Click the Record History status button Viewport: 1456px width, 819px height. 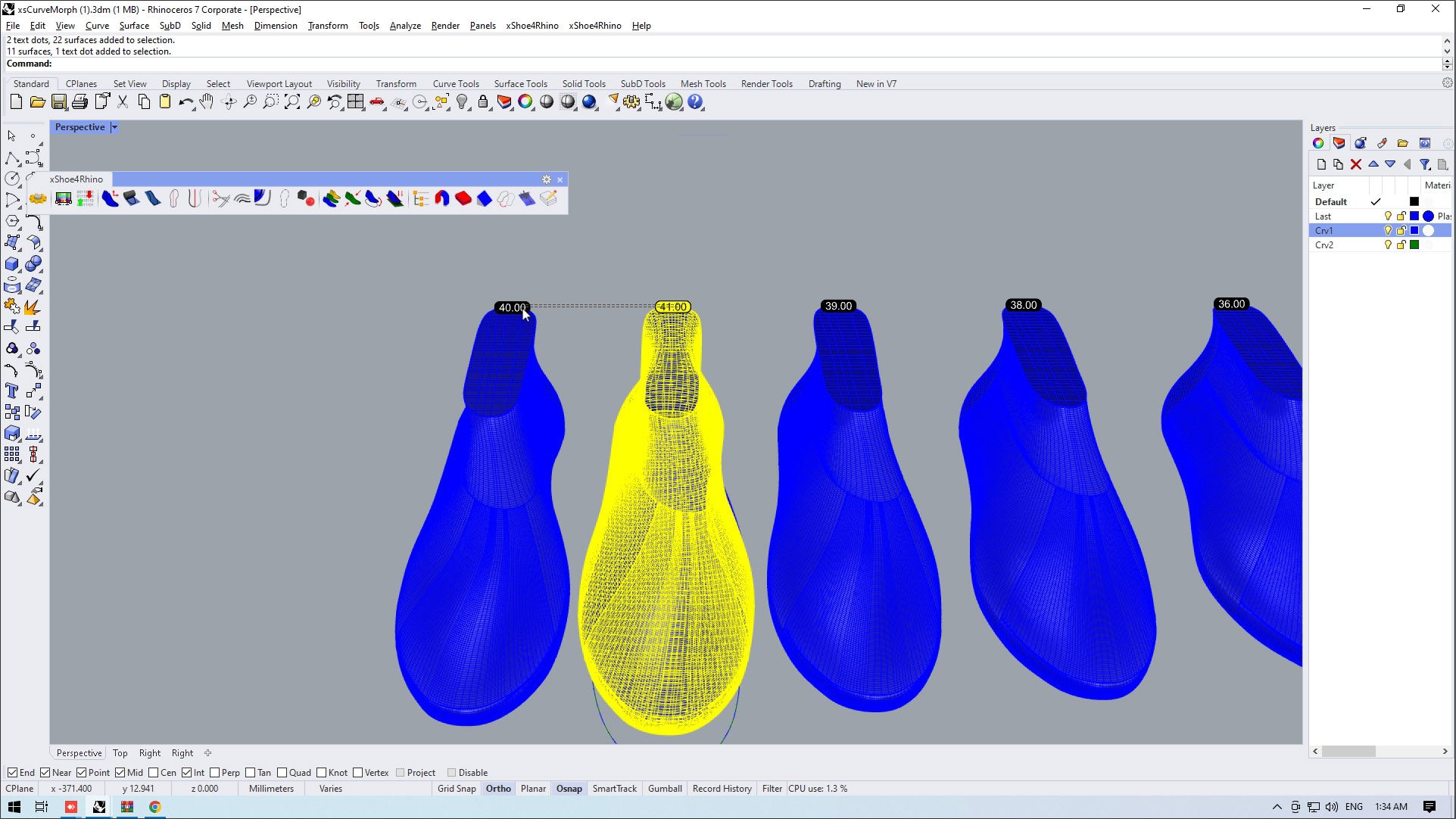click(722, 789)
